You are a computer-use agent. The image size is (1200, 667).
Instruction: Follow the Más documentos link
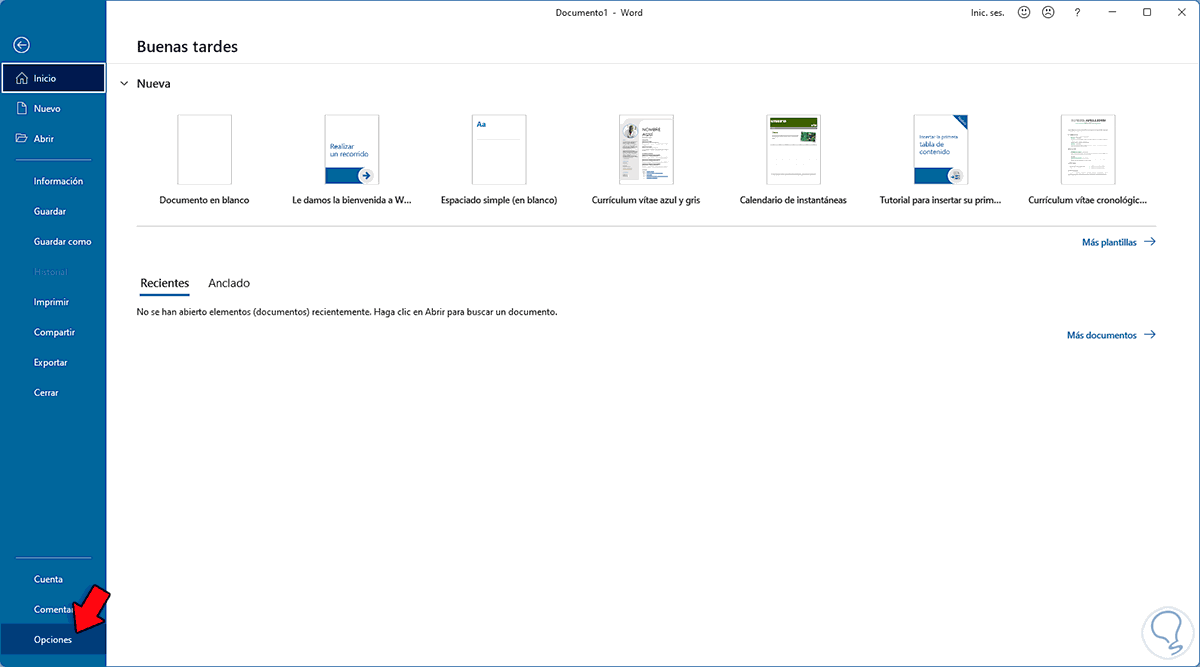pyautogui.click(x=1111, y=335)
